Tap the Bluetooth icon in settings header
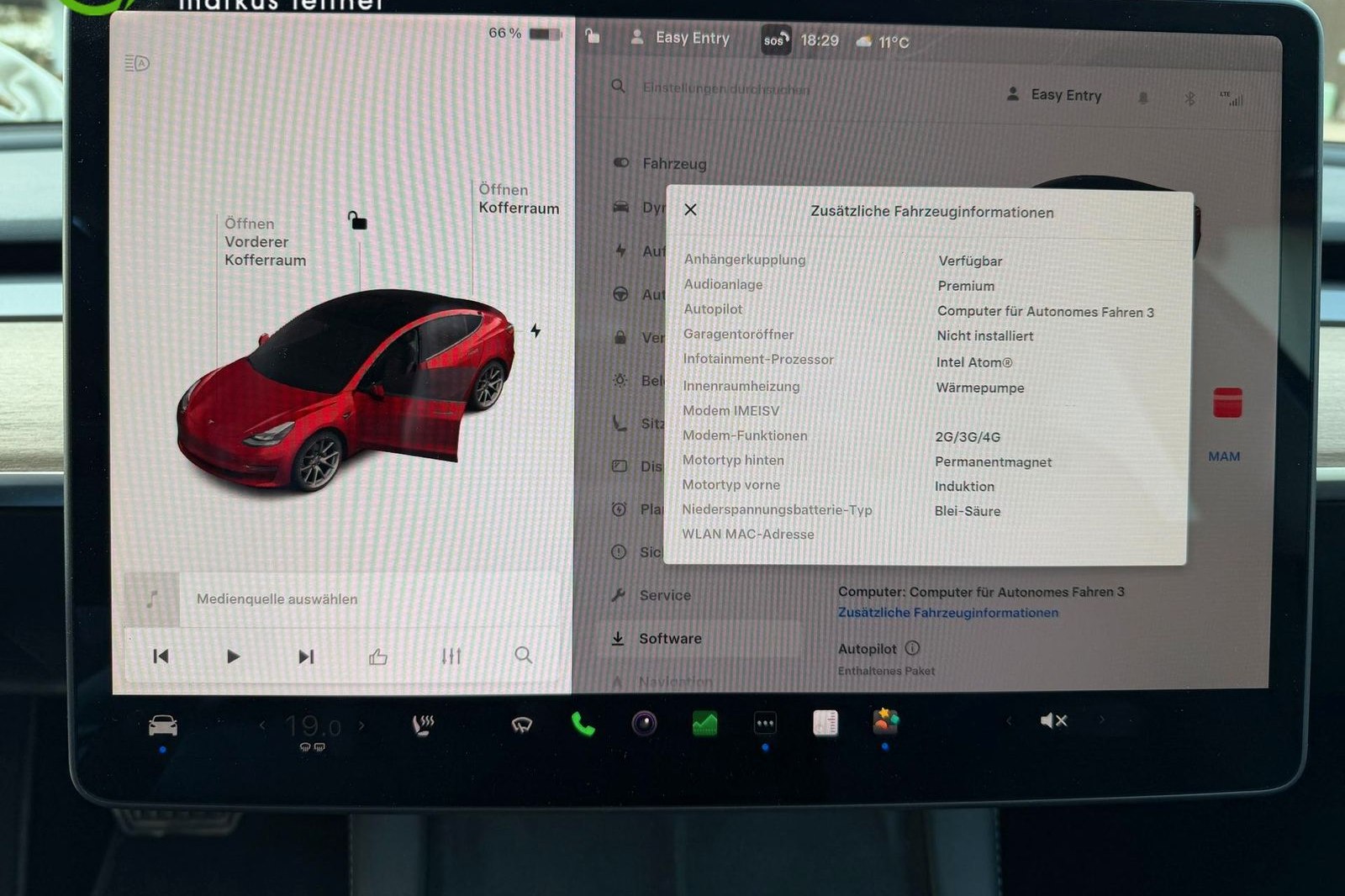Screen dimensions: 1345x896 pyautogui.click(x=1189, y=98)
